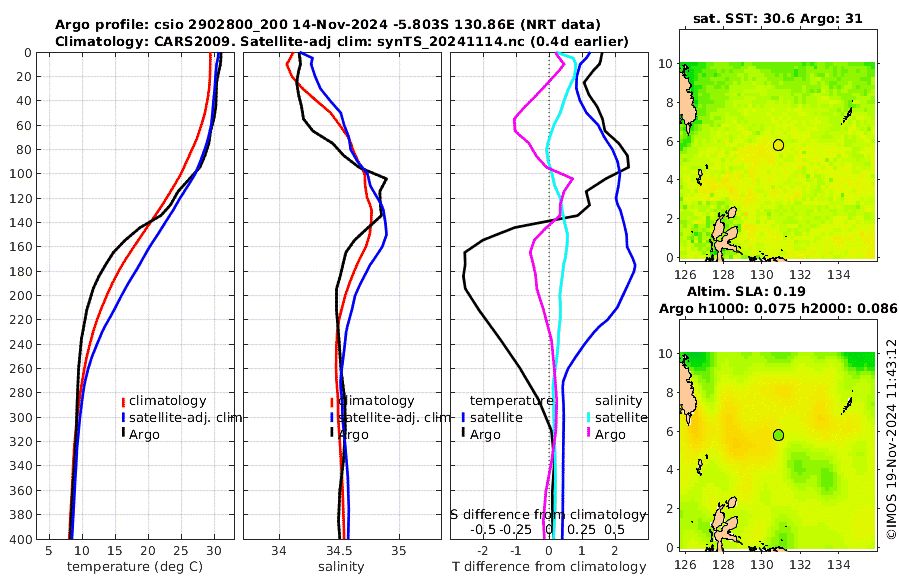Click the '8' latitude tick on SST map
Viewport: 900px width, 580px height.
coord(669,103)
